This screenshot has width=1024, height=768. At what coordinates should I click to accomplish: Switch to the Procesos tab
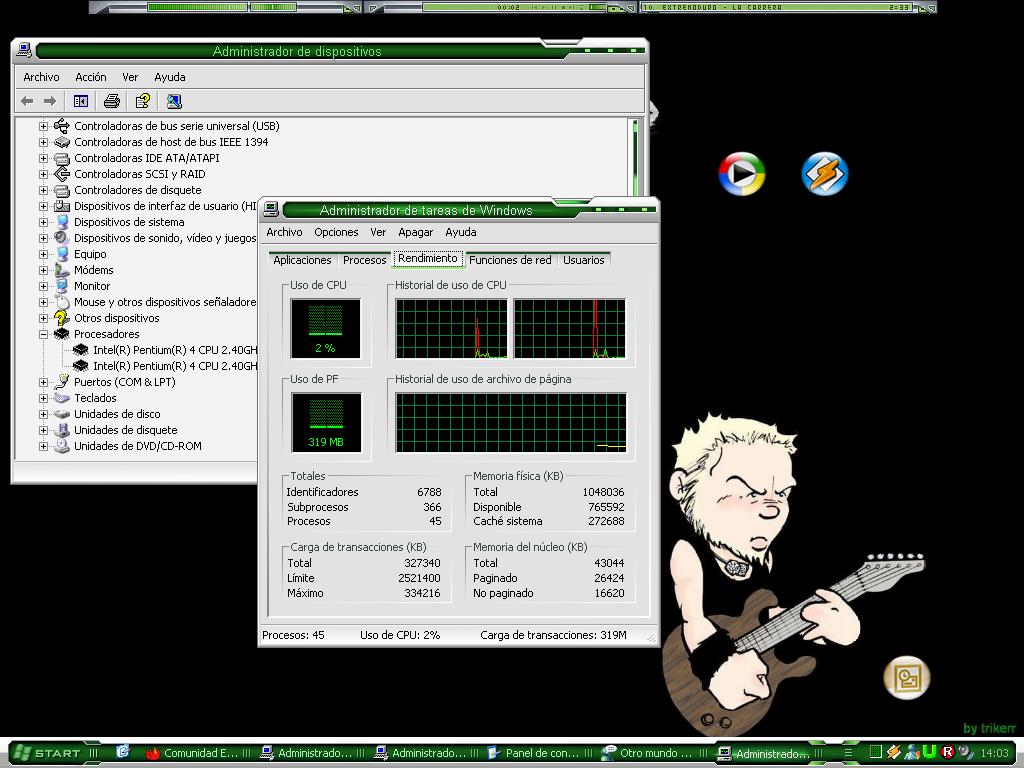[x=364, y=260]
